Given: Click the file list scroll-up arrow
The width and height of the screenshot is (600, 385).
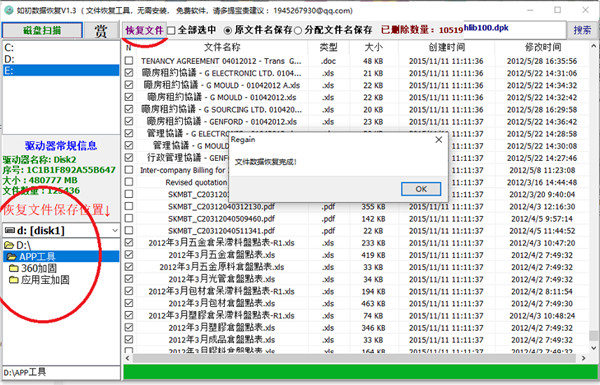Looking at the screenshot, I should pos(593,46).
